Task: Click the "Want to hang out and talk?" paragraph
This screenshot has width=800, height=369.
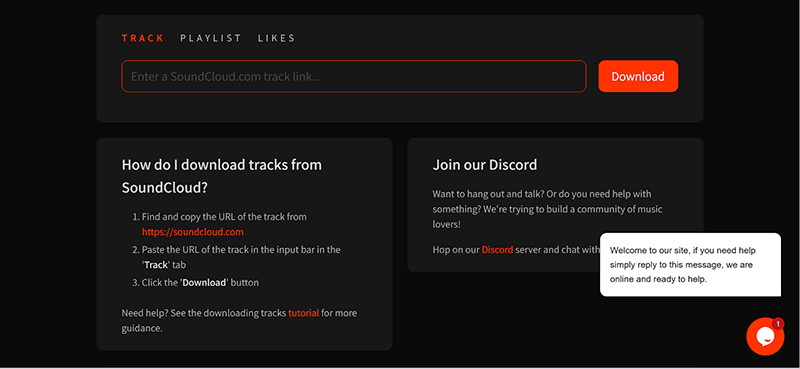Action: [547, 209]
